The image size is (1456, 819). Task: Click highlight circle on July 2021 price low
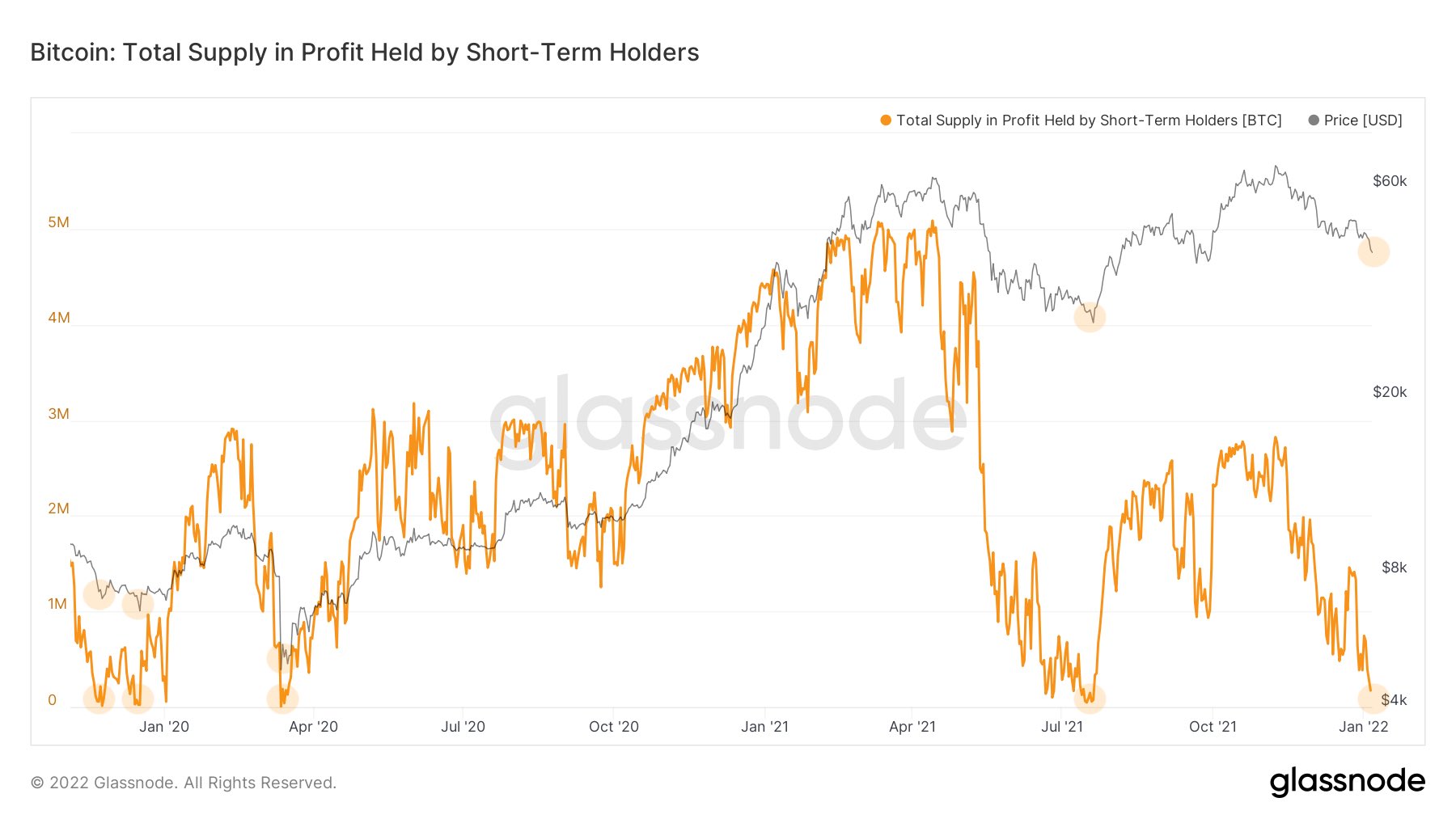[x=1090, y=317]
